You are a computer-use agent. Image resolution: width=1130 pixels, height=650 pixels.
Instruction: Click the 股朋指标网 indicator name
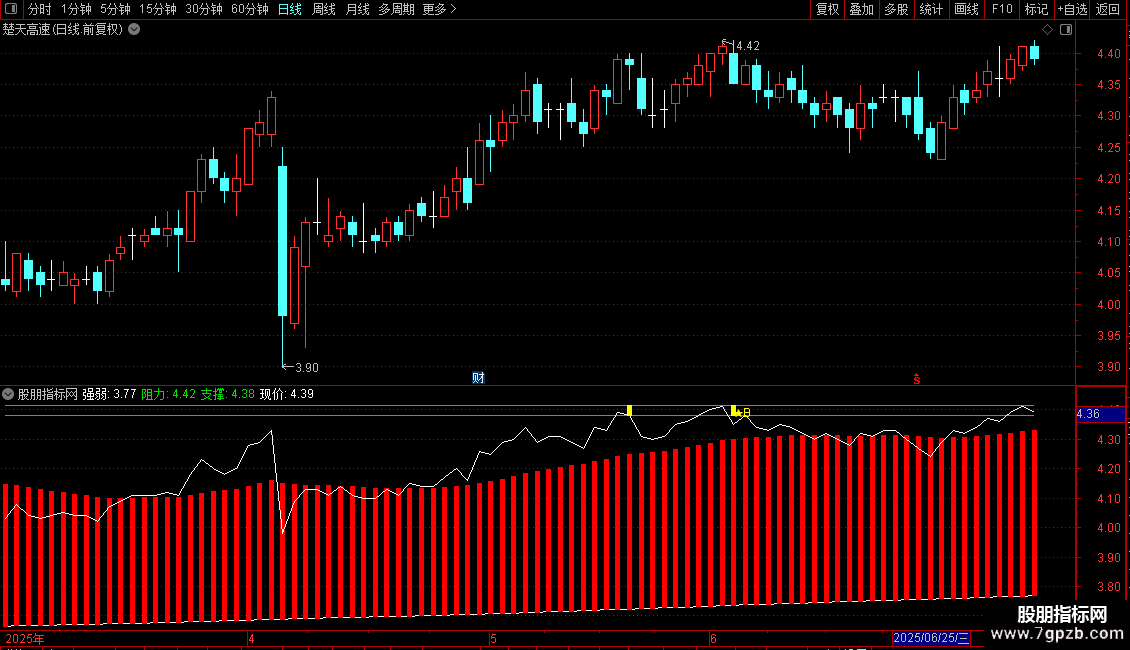pos(48,394)
